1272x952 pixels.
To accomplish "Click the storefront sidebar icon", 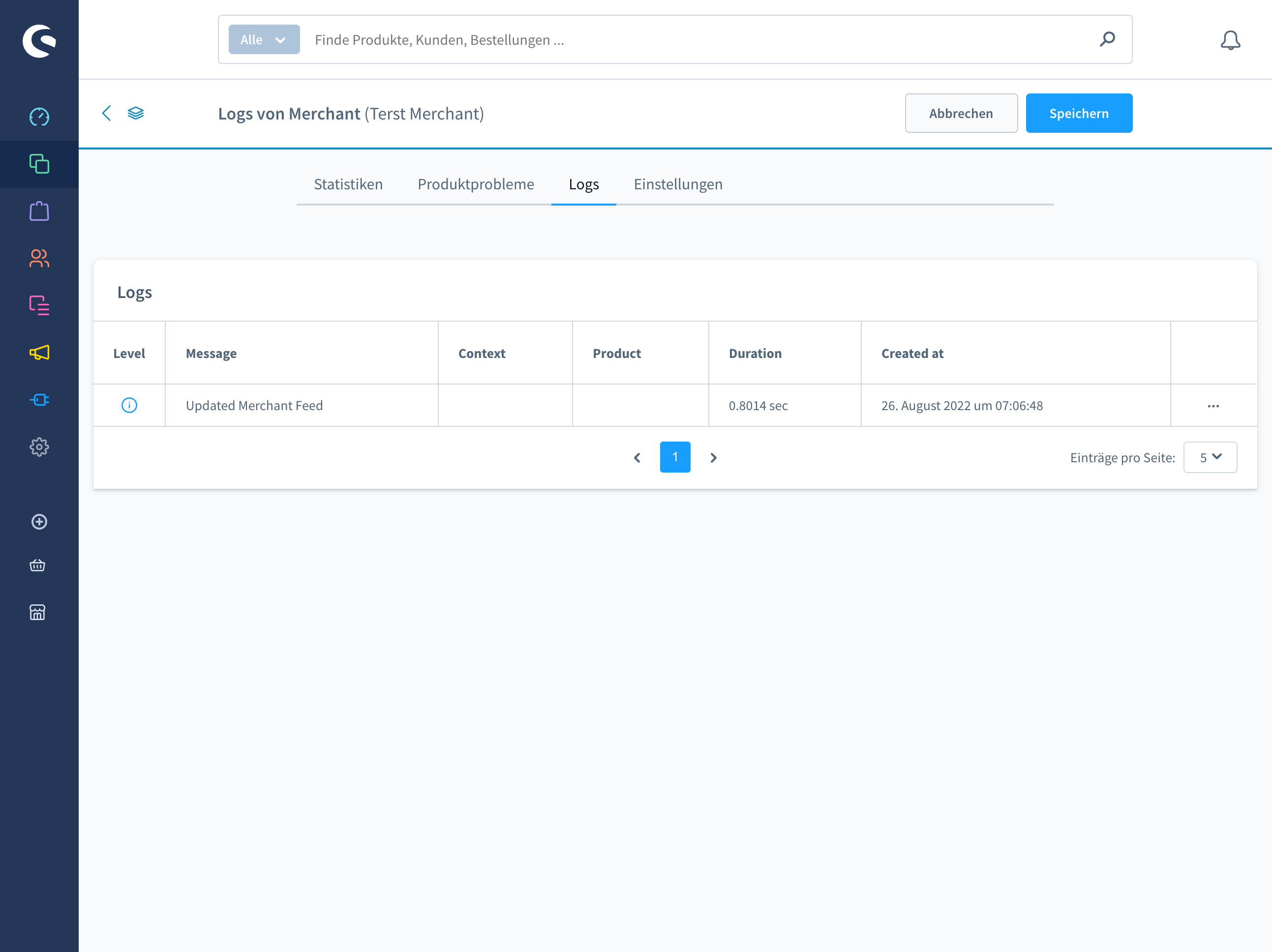I will pos(37,612).
